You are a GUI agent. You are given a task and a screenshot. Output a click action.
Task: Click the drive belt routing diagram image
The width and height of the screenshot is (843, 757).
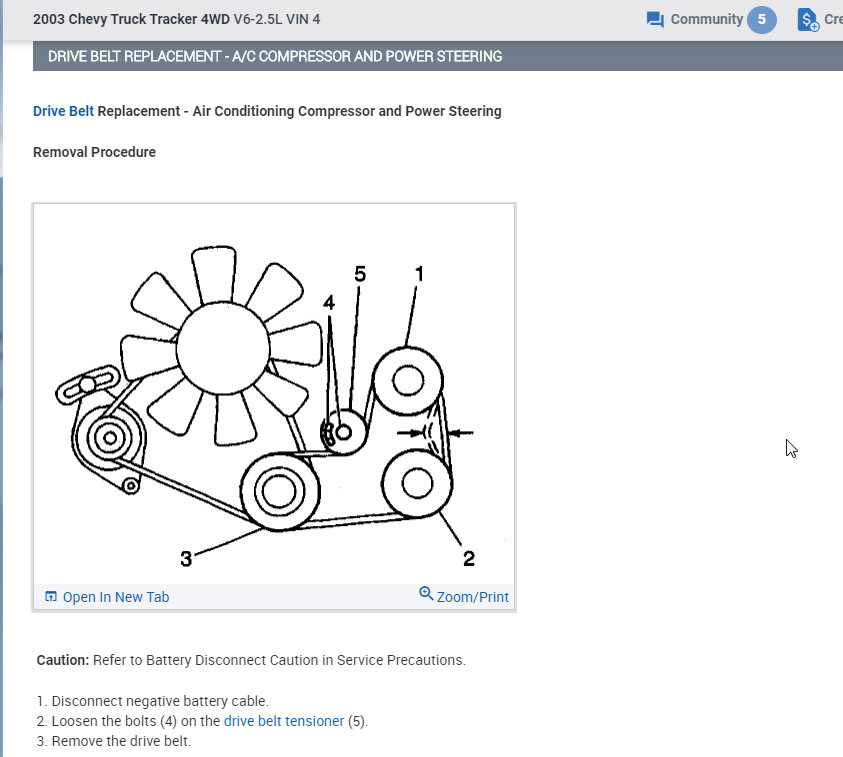coord(274,394)
